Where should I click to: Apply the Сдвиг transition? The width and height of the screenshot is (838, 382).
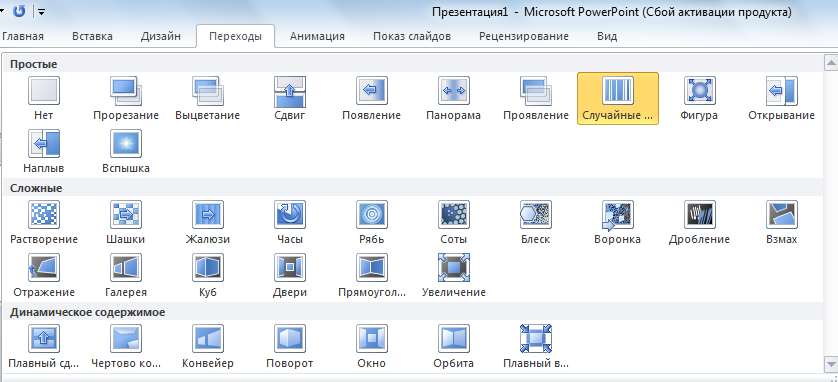pos(290,98)
